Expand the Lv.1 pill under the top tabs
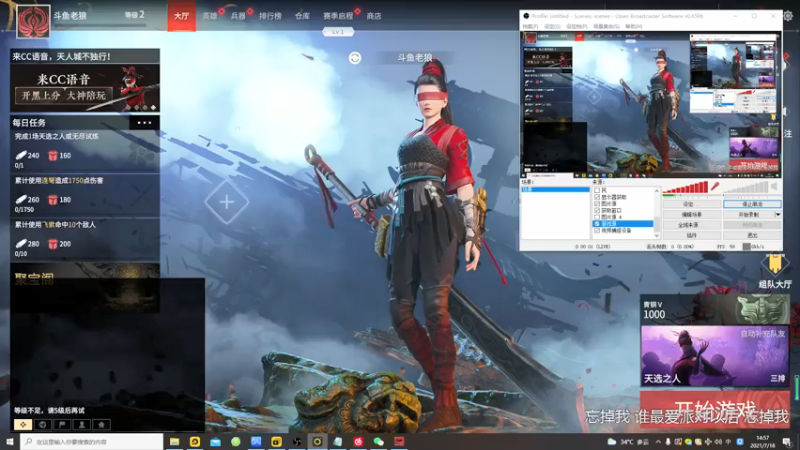 click(338, 32)
